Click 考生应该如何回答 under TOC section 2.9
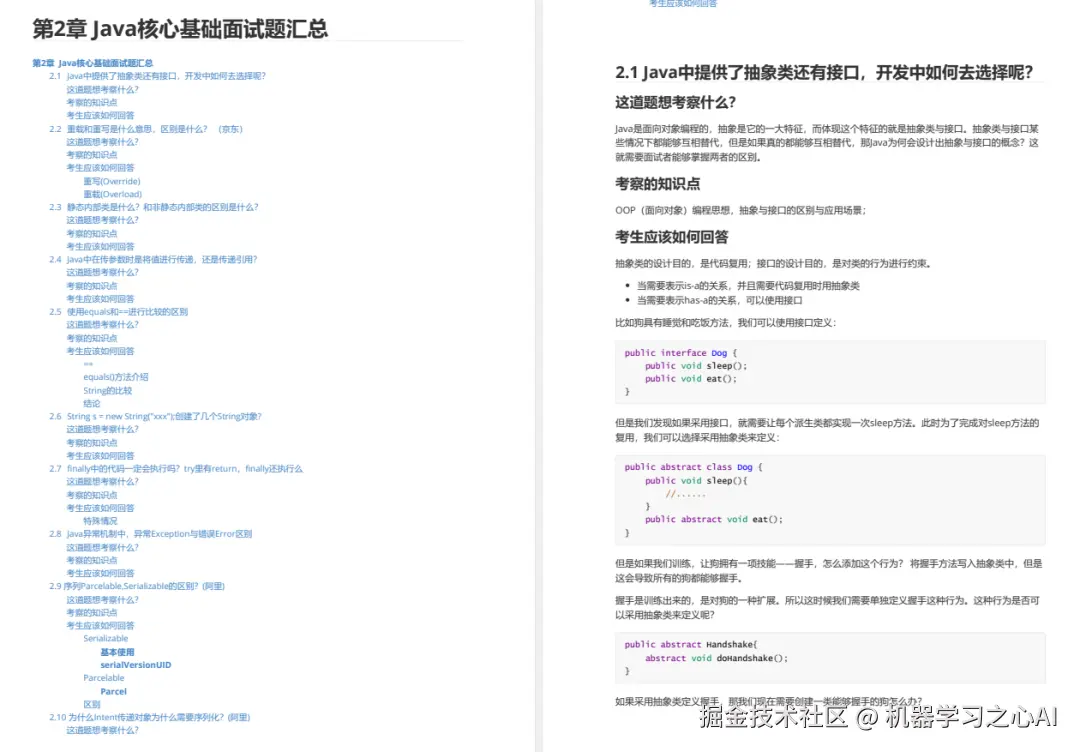This screenshot has height=752, width=1080. pyautogui.click(x=100, y=626)
